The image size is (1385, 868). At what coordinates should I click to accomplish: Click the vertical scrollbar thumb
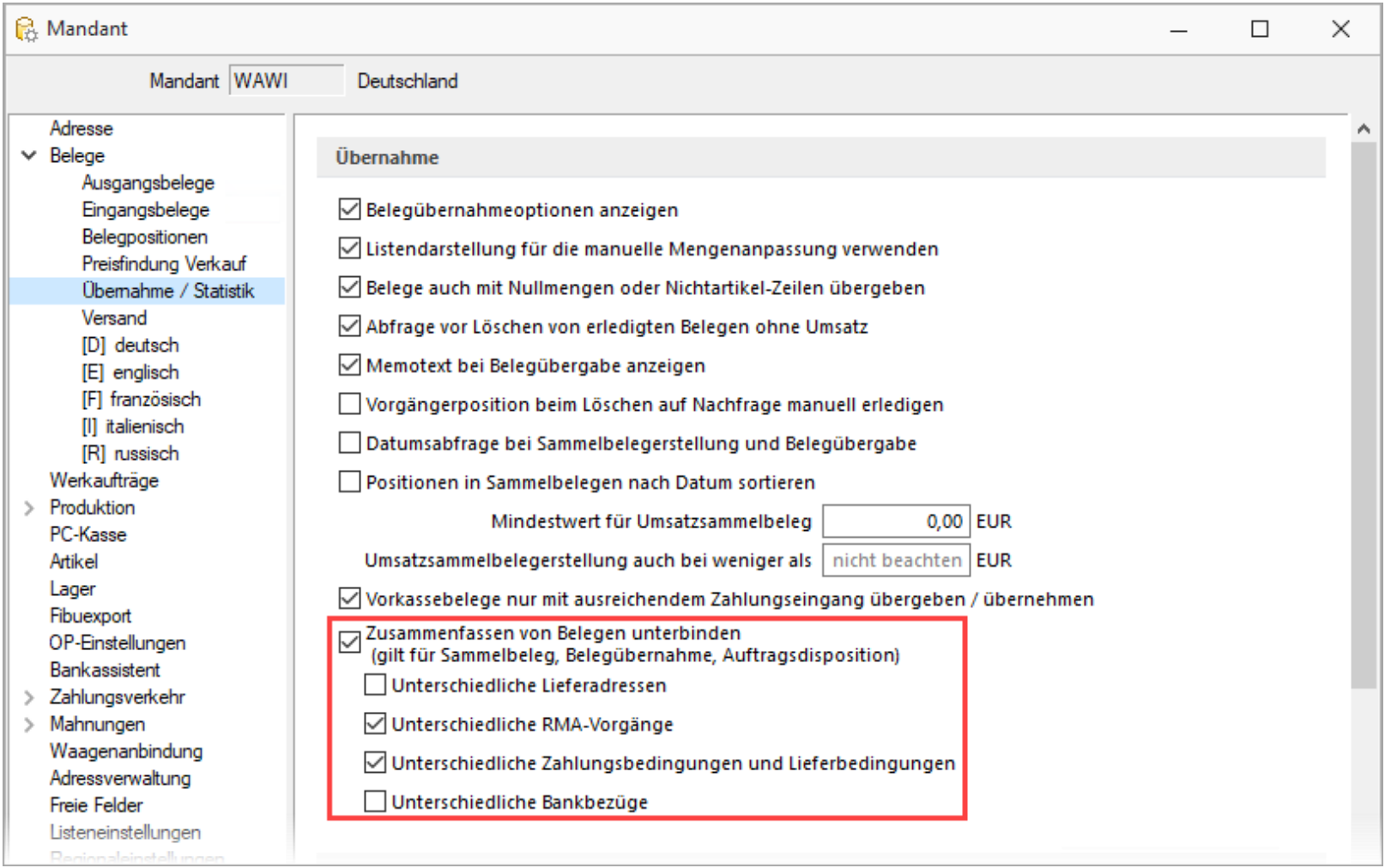click(x=1364, y=414)
